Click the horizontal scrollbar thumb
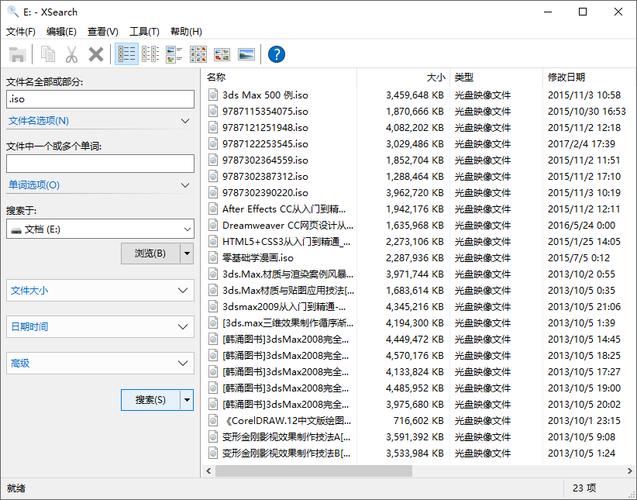The height and width of the screenshot is (500, 637). (x=313, y=471)
